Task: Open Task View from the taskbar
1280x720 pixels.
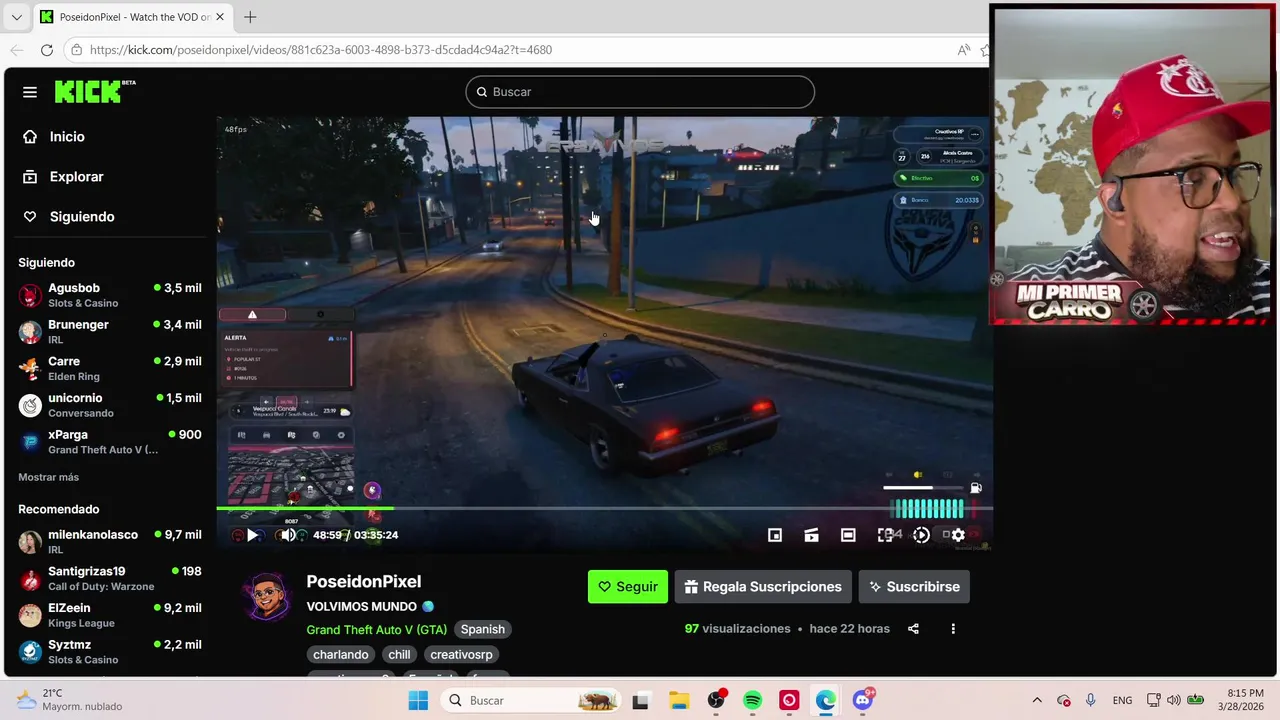Action: coord(641,701)
